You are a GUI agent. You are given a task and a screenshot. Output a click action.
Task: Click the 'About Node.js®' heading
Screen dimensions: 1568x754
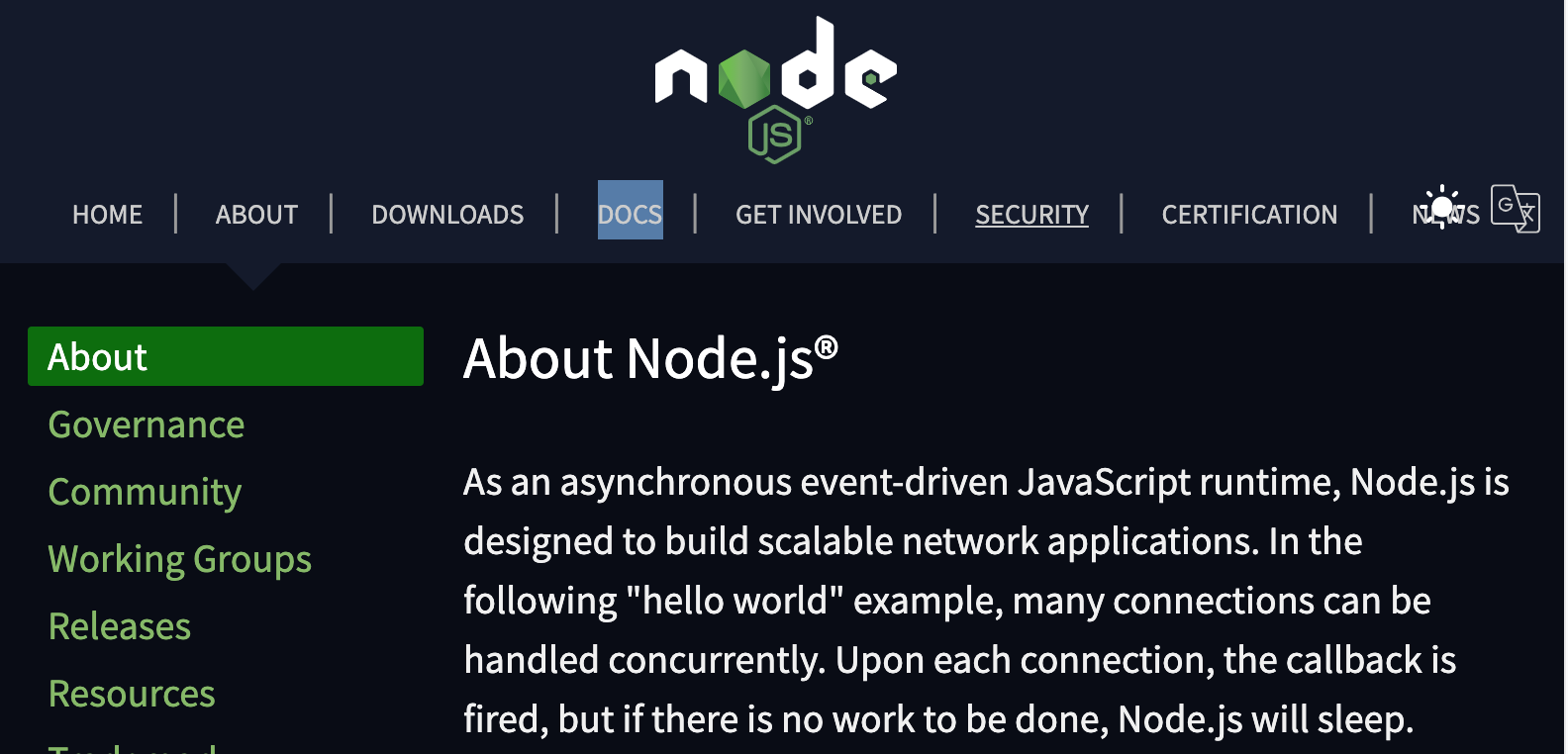coord(651,358)
